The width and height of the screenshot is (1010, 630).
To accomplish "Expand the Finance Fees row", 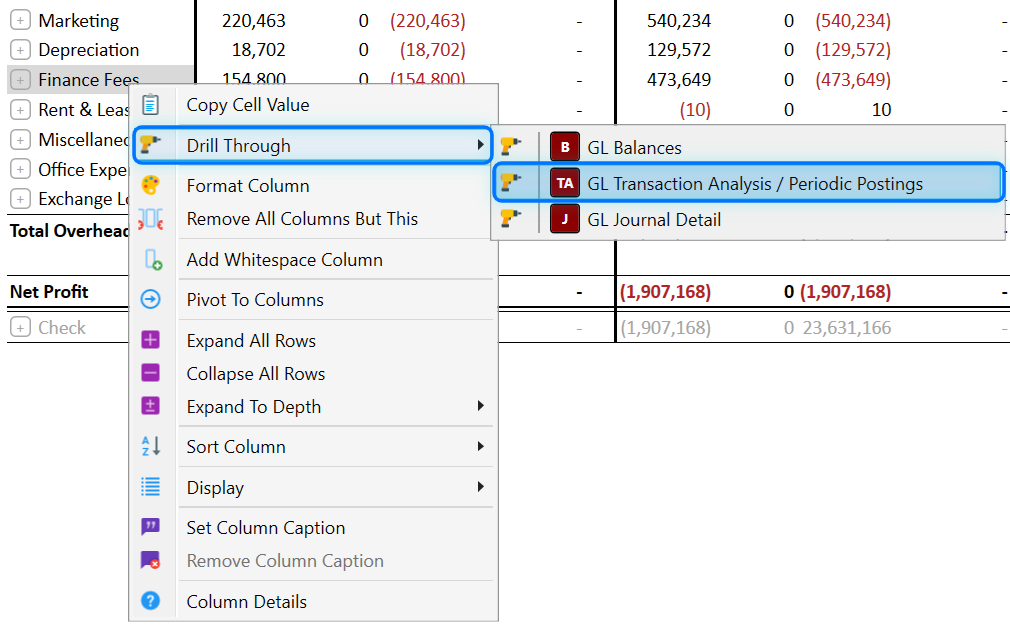I will [x=20, y=80].
